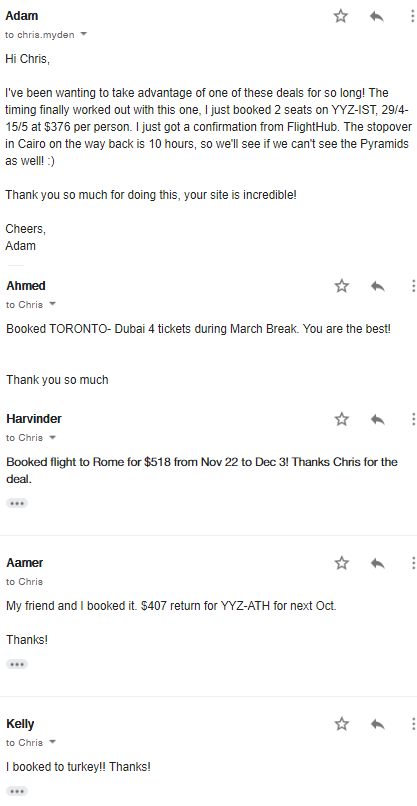Open more options for Adam's email
417x806 pixels.
412,16
